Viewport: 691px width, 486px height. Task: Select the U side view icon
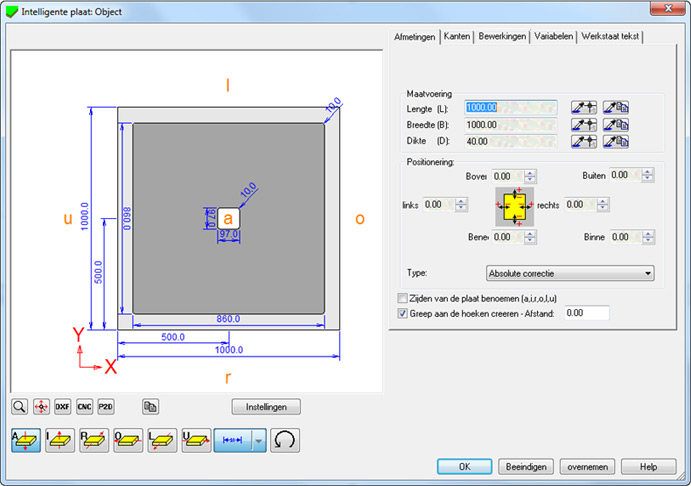(196, 440)
